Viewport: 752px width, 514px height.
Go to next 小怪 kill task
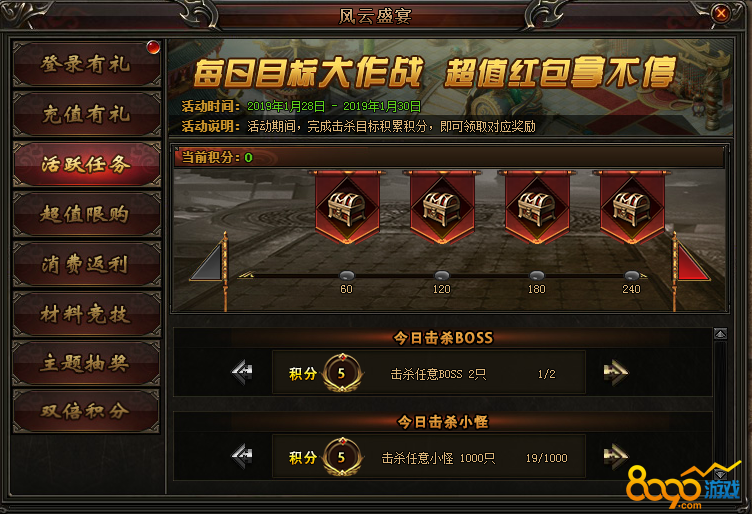615,456
